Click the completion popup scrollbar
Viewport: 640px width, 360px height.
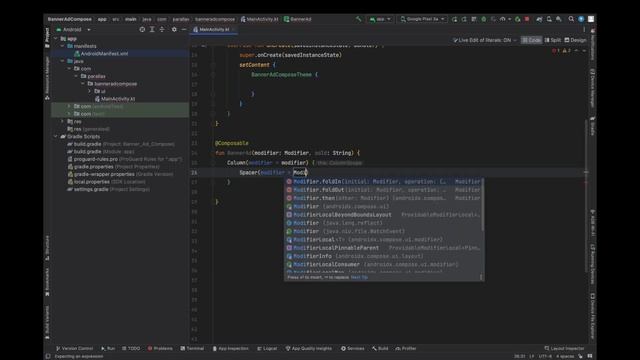coord(483,204)
